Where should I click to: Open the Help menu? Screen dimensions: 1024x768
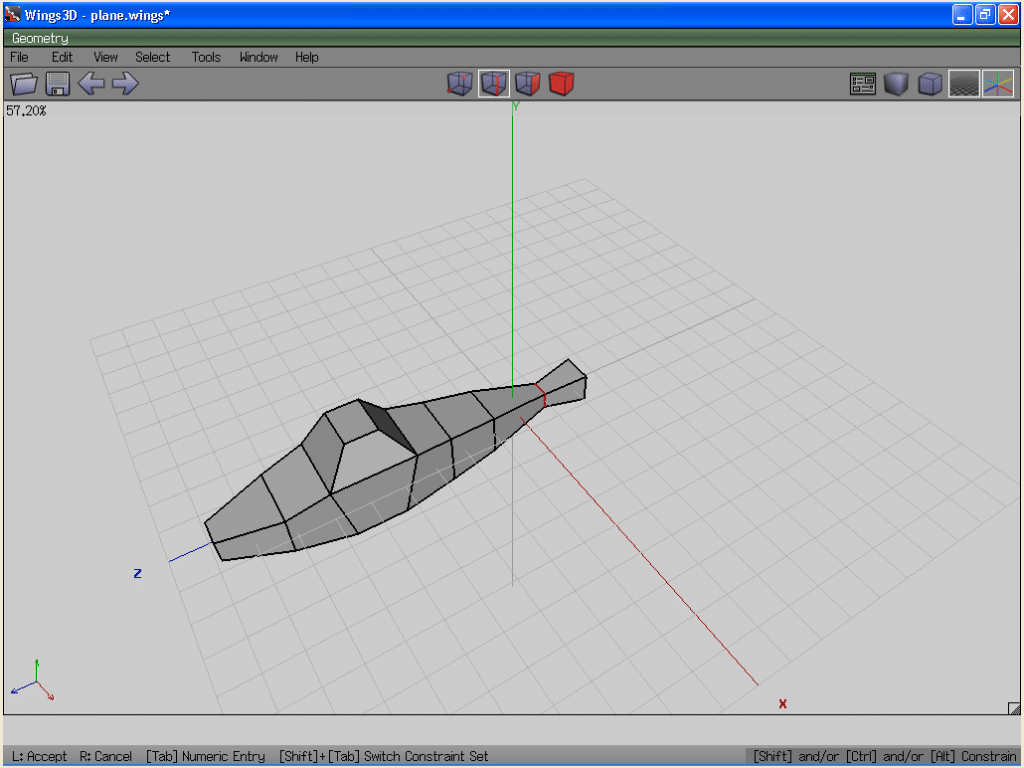(306, 57)
